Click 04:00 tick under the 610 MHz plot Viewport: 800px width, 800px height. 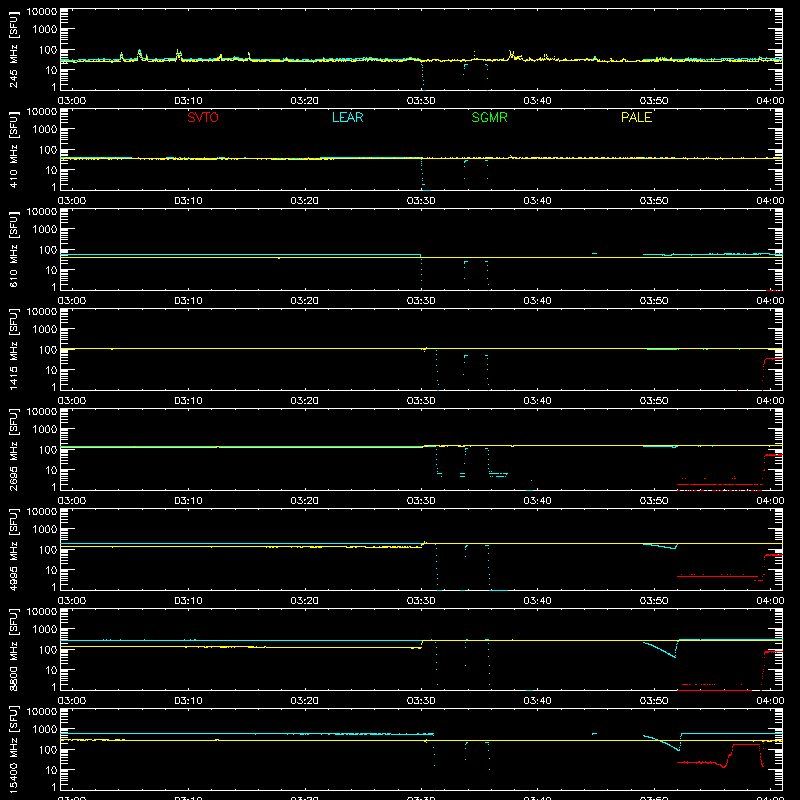[x=770, y=301]
